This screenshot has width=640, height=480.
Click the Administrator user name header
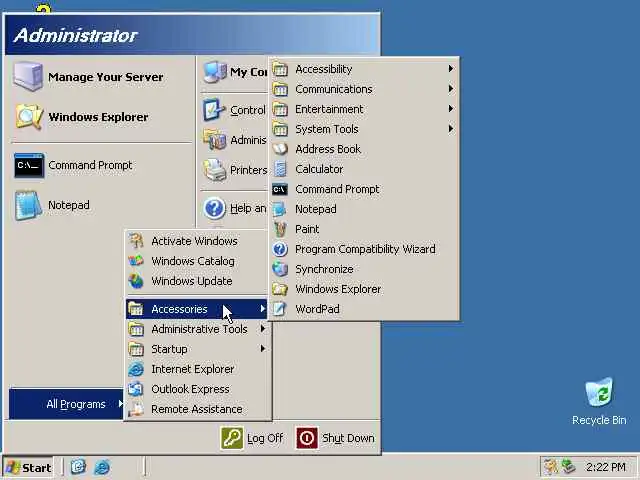[x=76, y=35]
